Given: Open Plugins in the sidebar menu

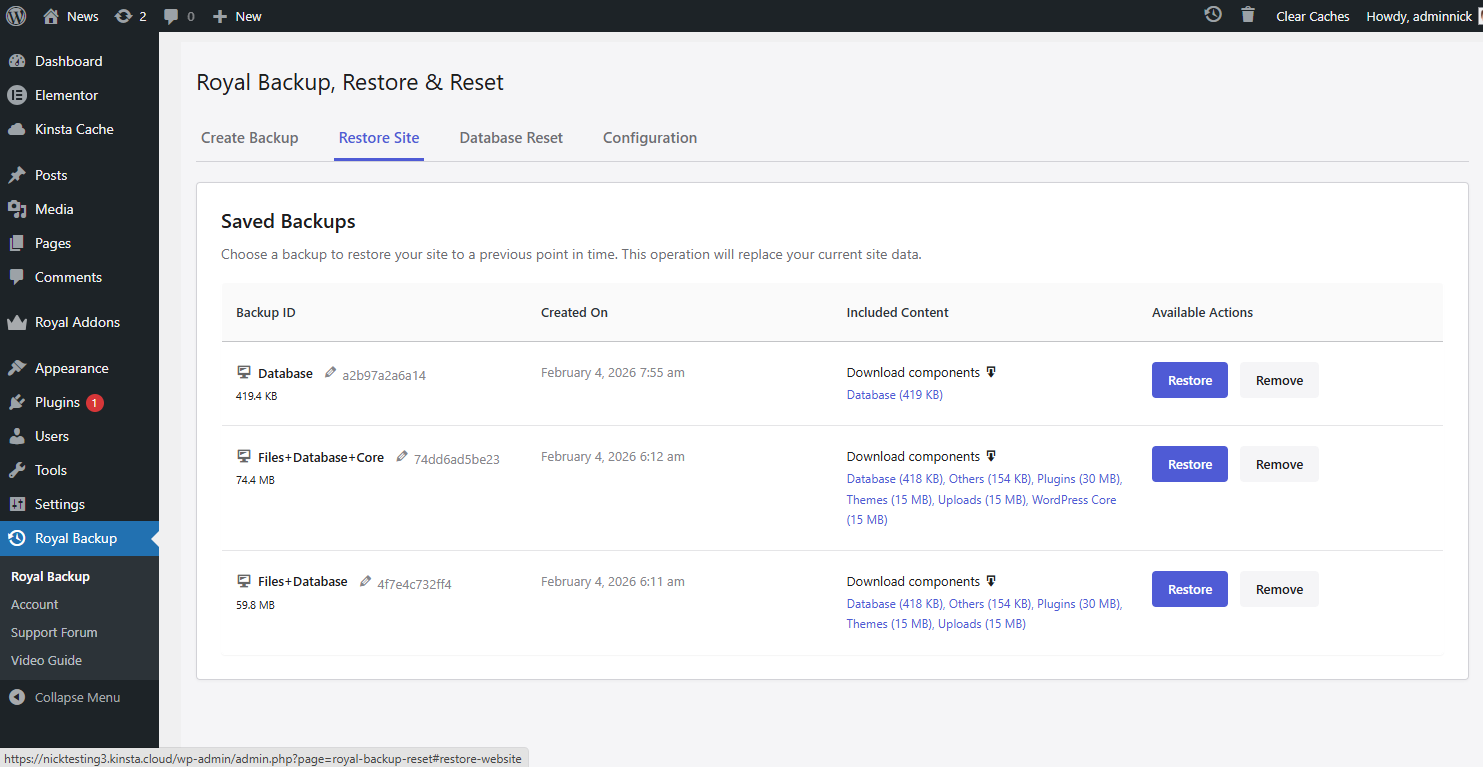Looking at the screenshot, I should click(x=57, y=402).
